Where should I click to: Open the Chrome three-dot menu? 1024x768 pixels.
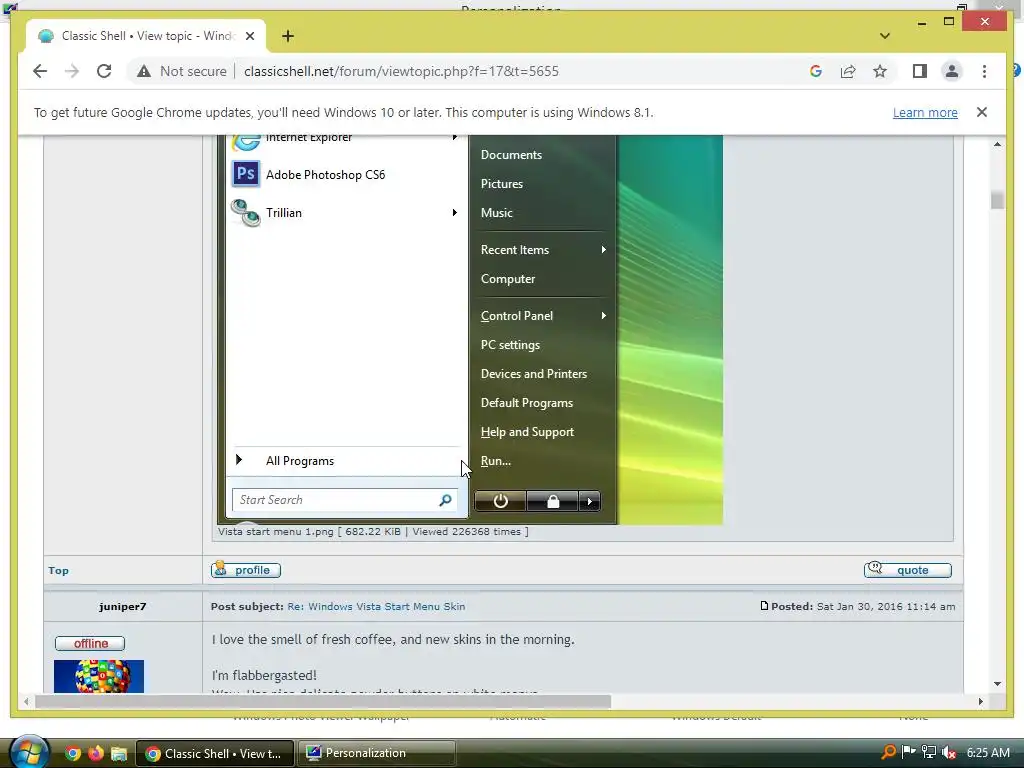(984, 71)
